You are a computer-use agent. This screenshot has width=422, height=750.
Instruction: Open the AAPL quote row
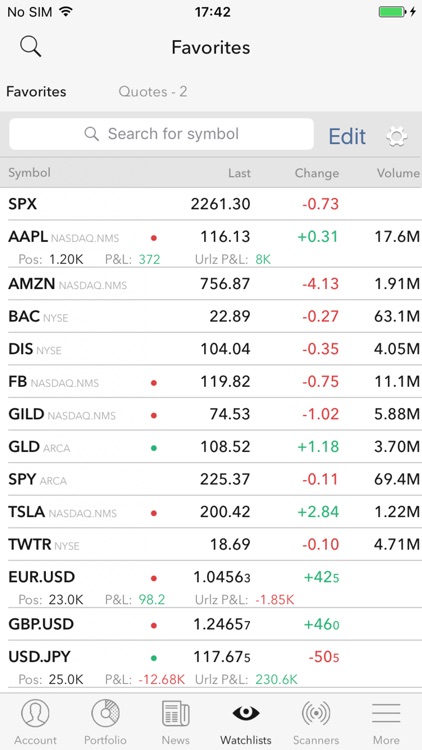(211, 244)
